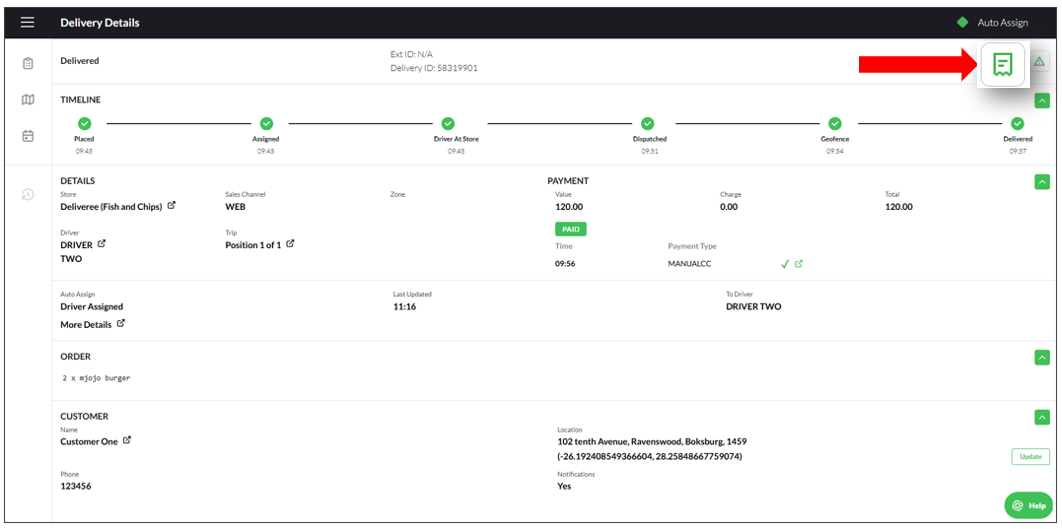The height and width of the screenshot is (529, 1062).
Task: Collapse the TIMELINE section
Action: point(1042,101)
